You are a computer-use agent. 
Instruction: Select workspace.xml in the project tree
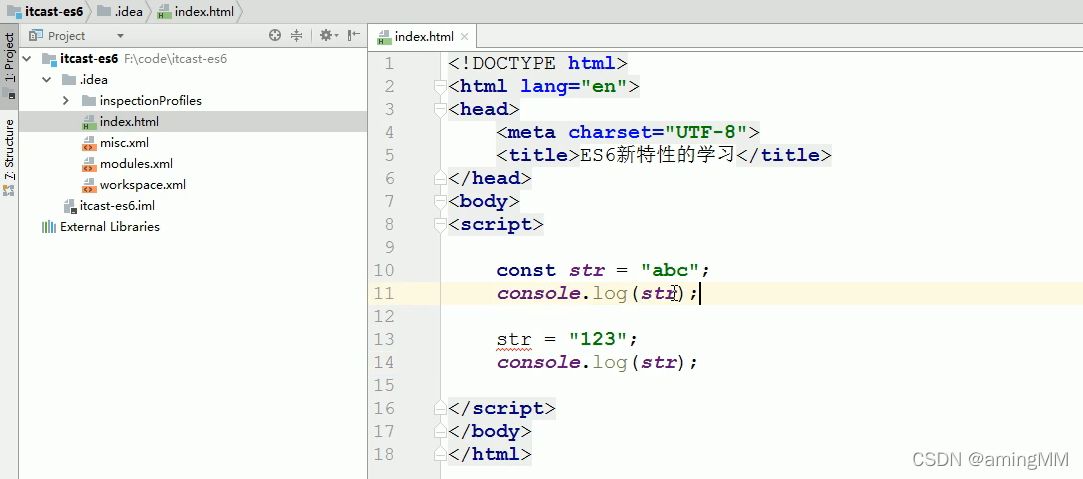(x=193, y=185)
